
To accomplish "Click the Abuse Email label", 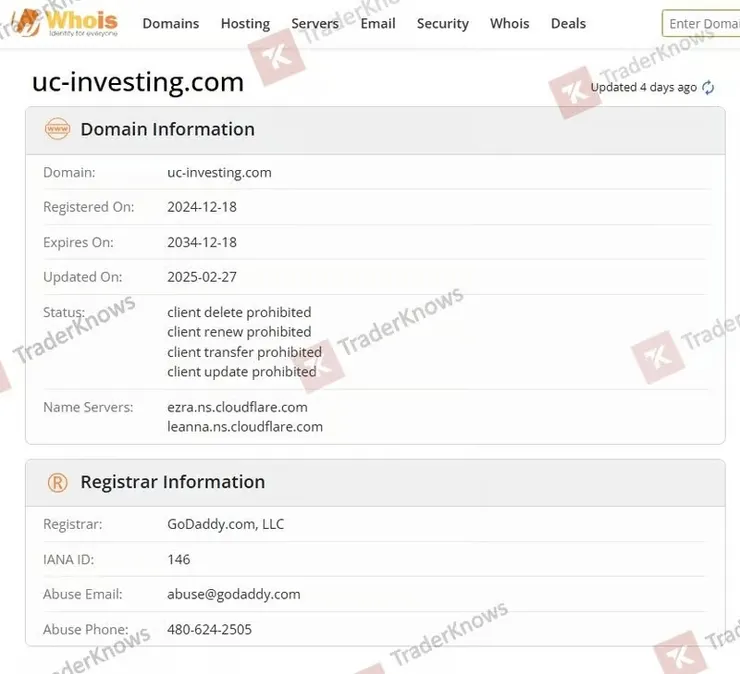I will pos(83,594).
